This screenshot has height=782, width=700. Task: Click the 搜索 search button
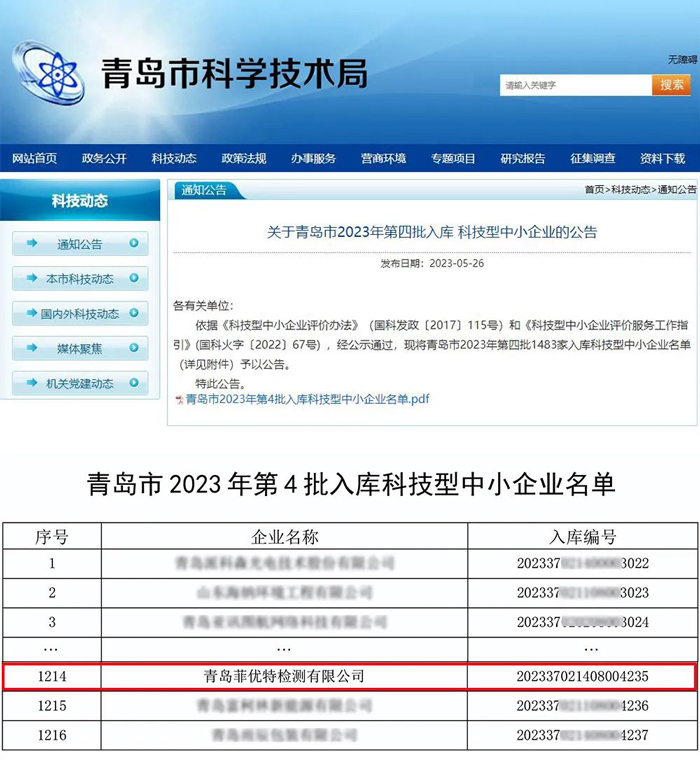pos(671,85)
